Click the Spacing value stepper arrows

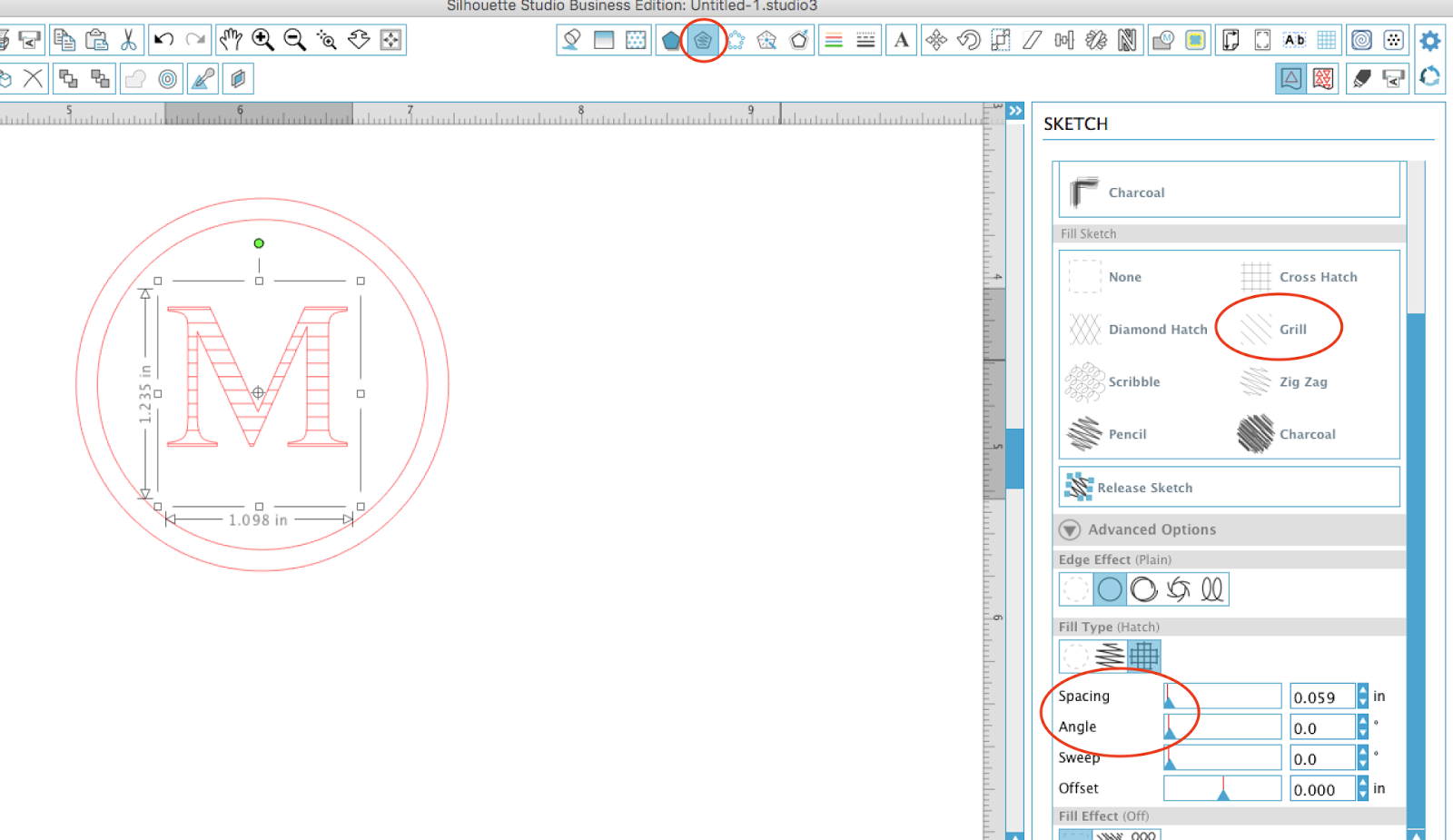point(1362,697)
